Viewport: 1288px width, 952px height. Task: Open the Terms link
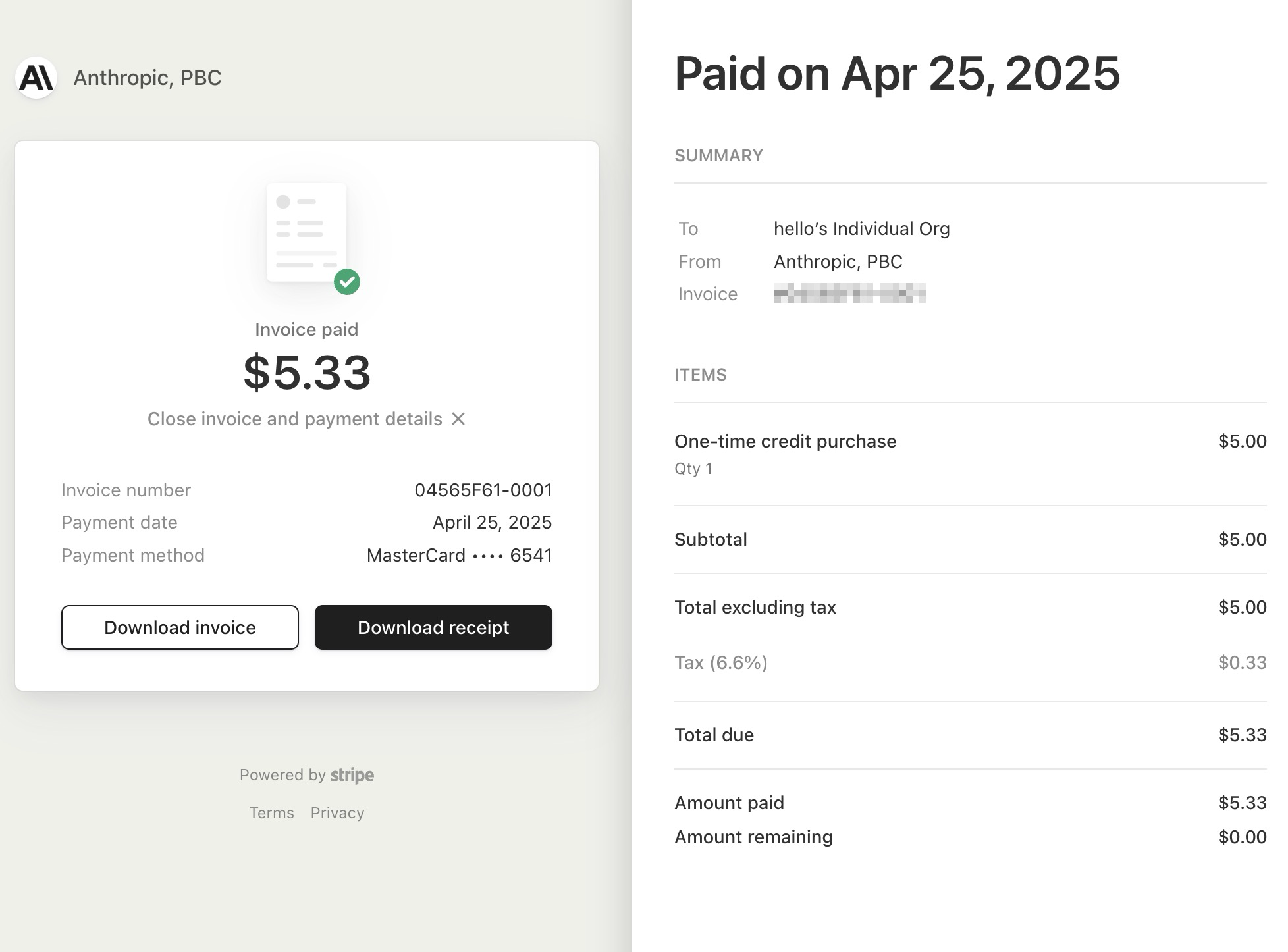271,813
